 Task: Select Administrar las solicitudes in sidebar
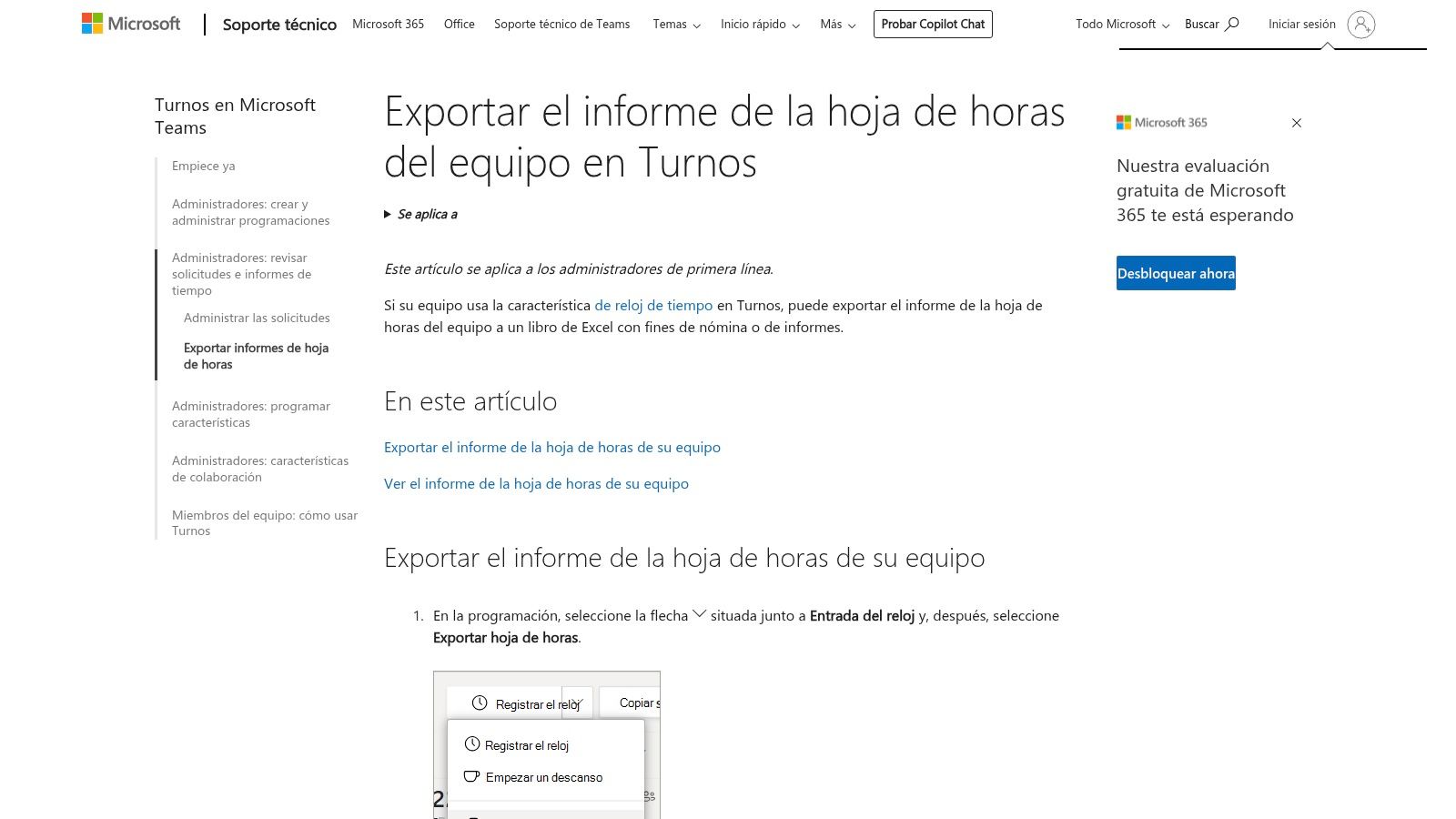[x=257, y=318]
